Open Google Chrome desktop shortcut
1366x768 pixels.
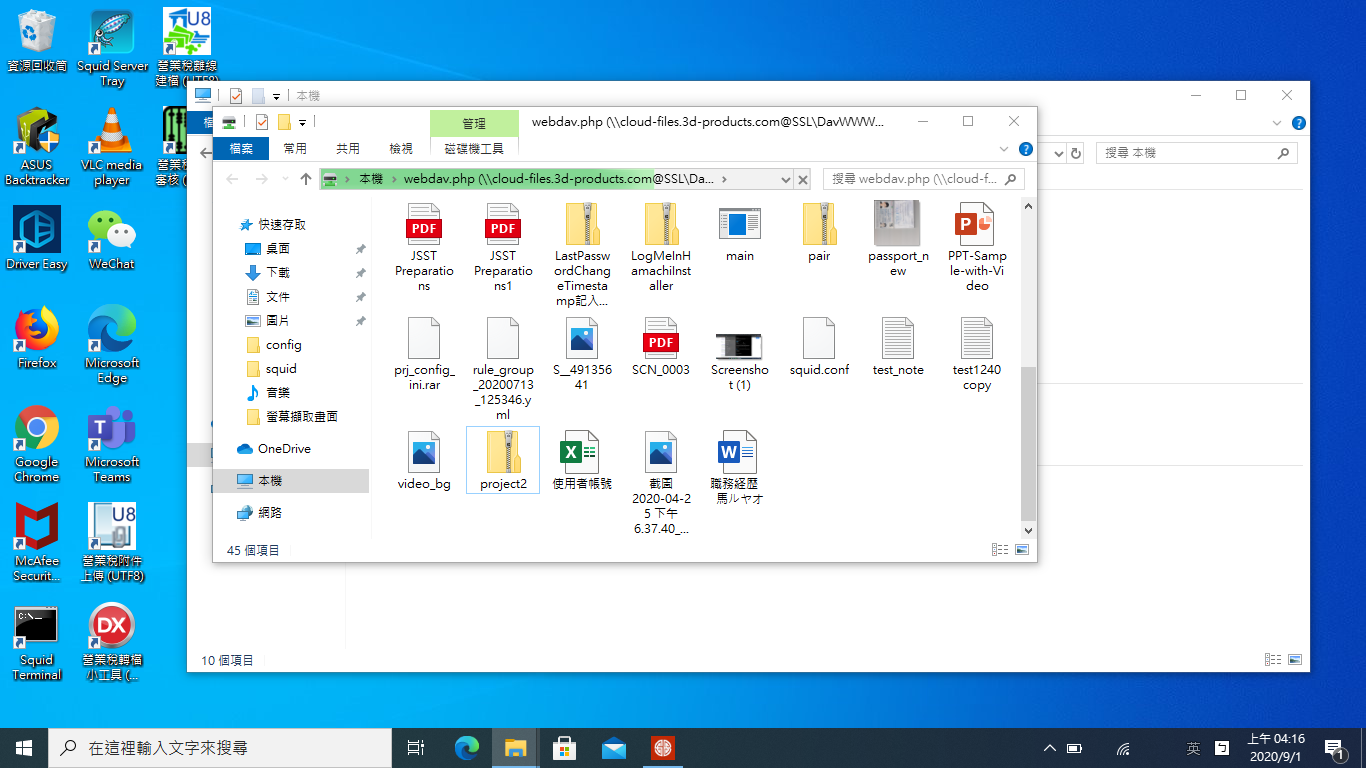pos(37,444)
